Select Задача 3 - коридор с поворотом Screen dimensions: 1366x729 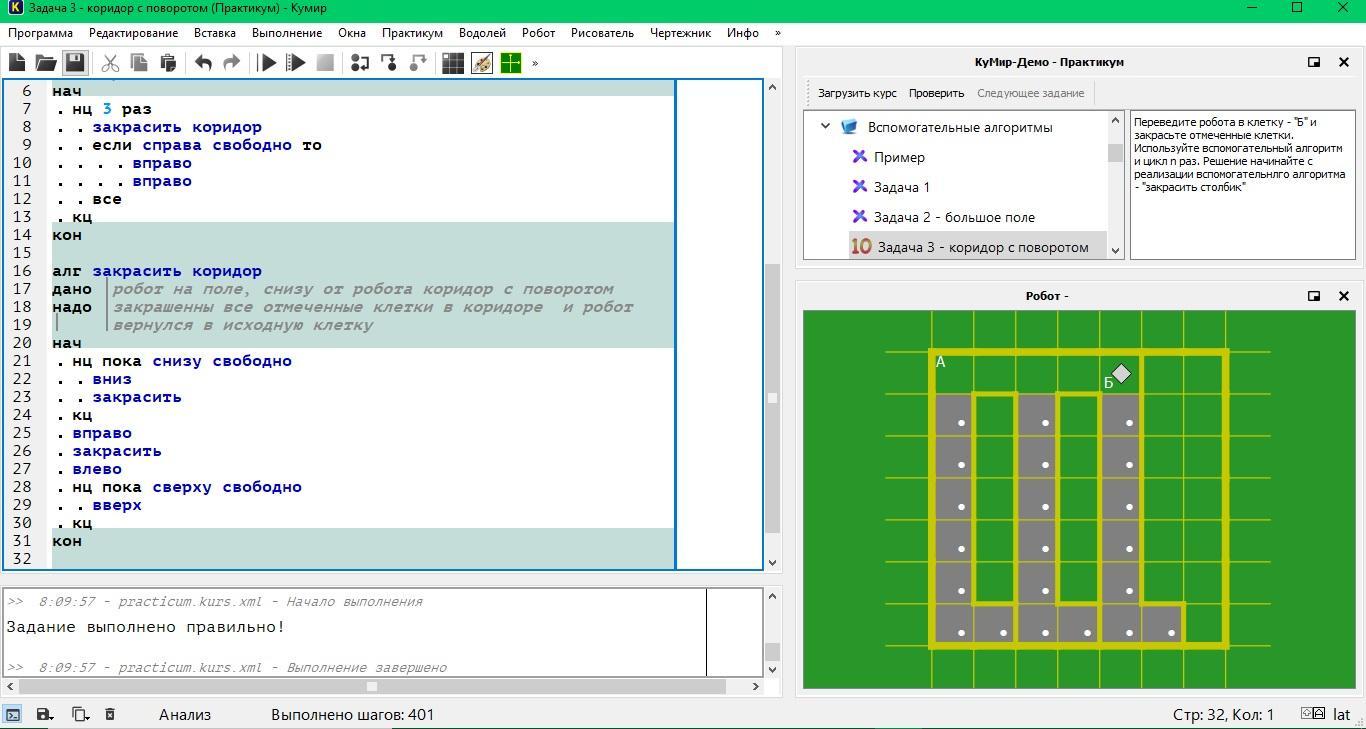(x=983, y=247)
